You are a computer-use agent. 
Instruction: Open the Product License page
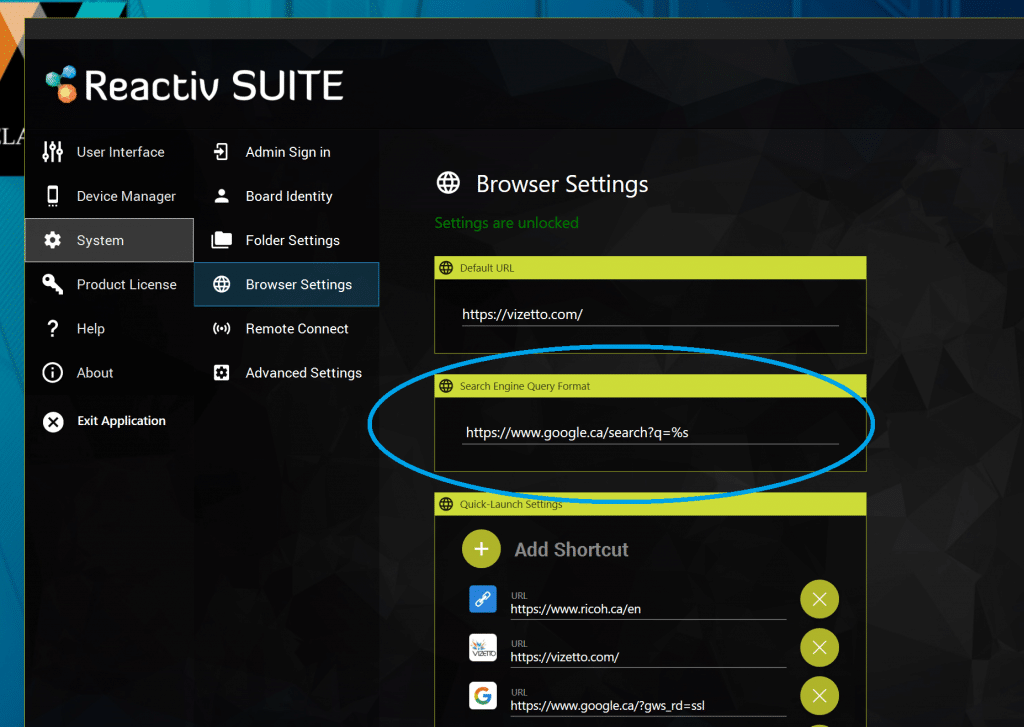click(109, 284)
